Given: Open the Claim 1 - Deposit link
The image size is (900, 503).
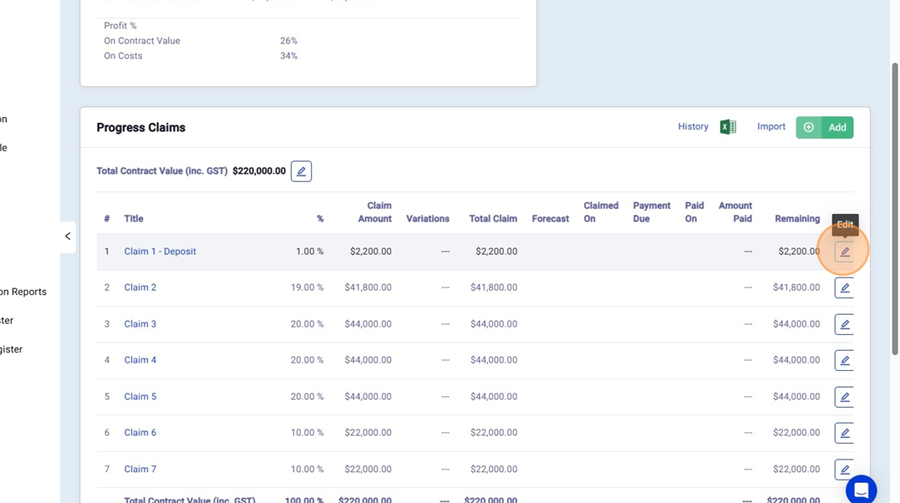Looking at the screenshot, I should 160,252.
